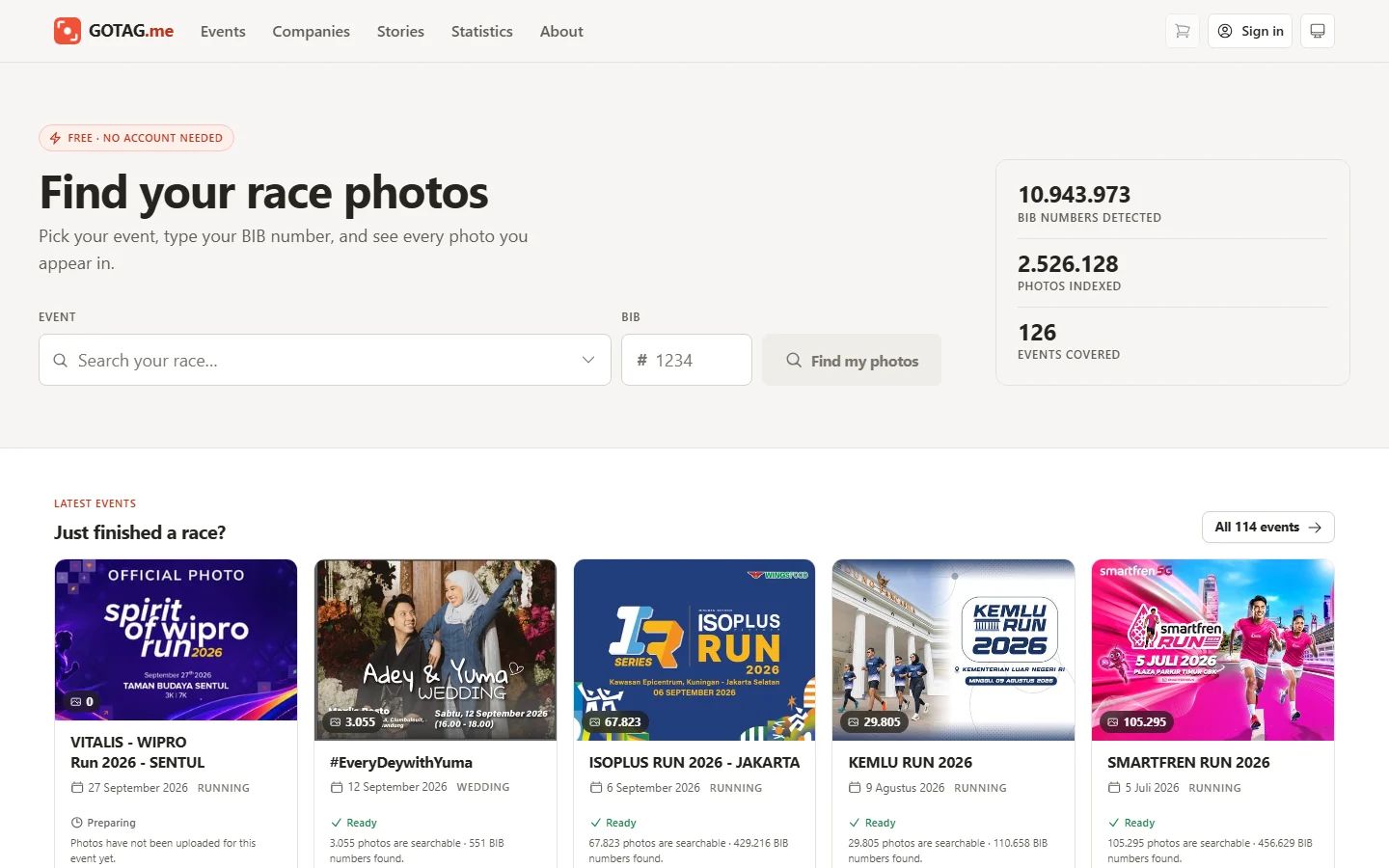Open the About nav link

(561, 31)
